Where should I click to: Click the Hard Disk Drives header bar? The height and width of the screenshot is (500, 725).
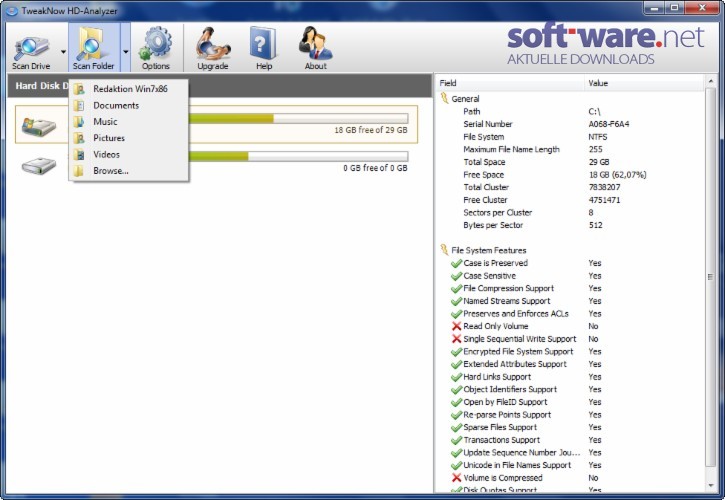[x=220, y=86]
